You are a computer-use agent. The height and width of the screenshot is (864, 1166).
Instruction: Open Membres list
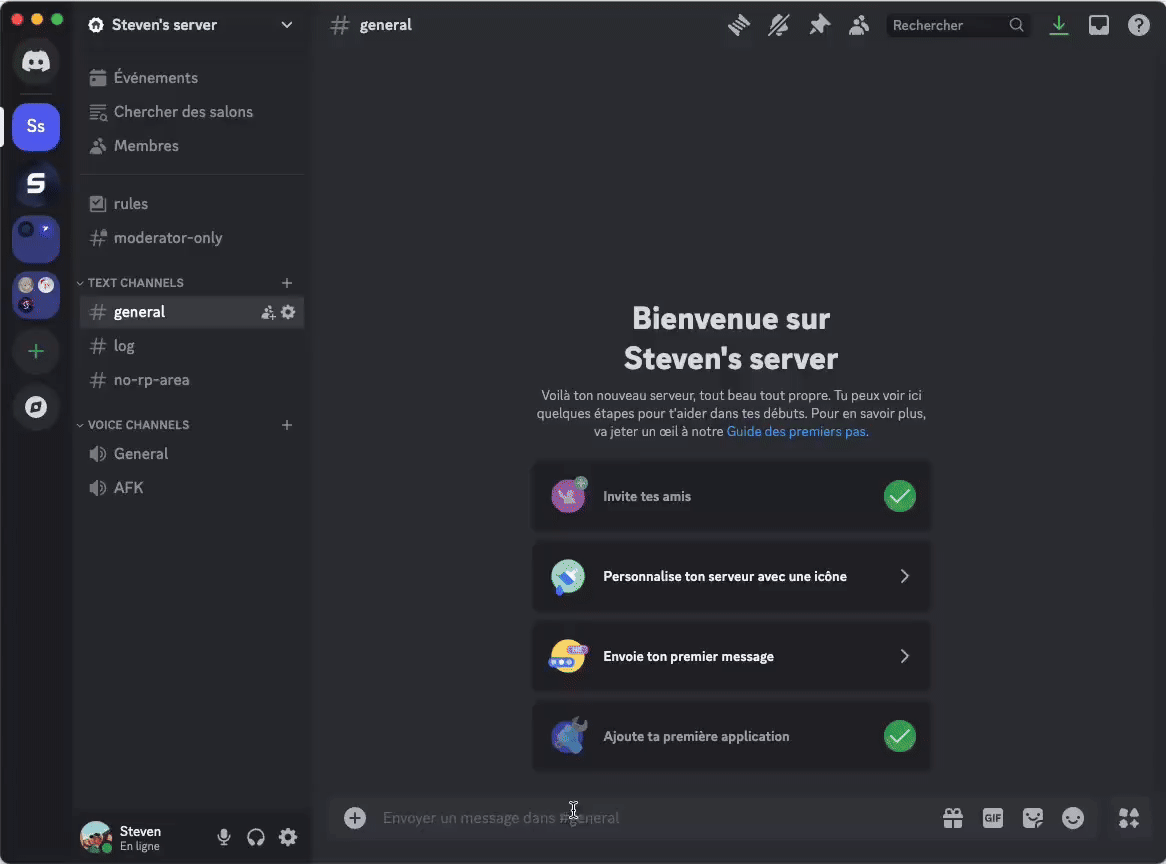click(x=192, y=146)
